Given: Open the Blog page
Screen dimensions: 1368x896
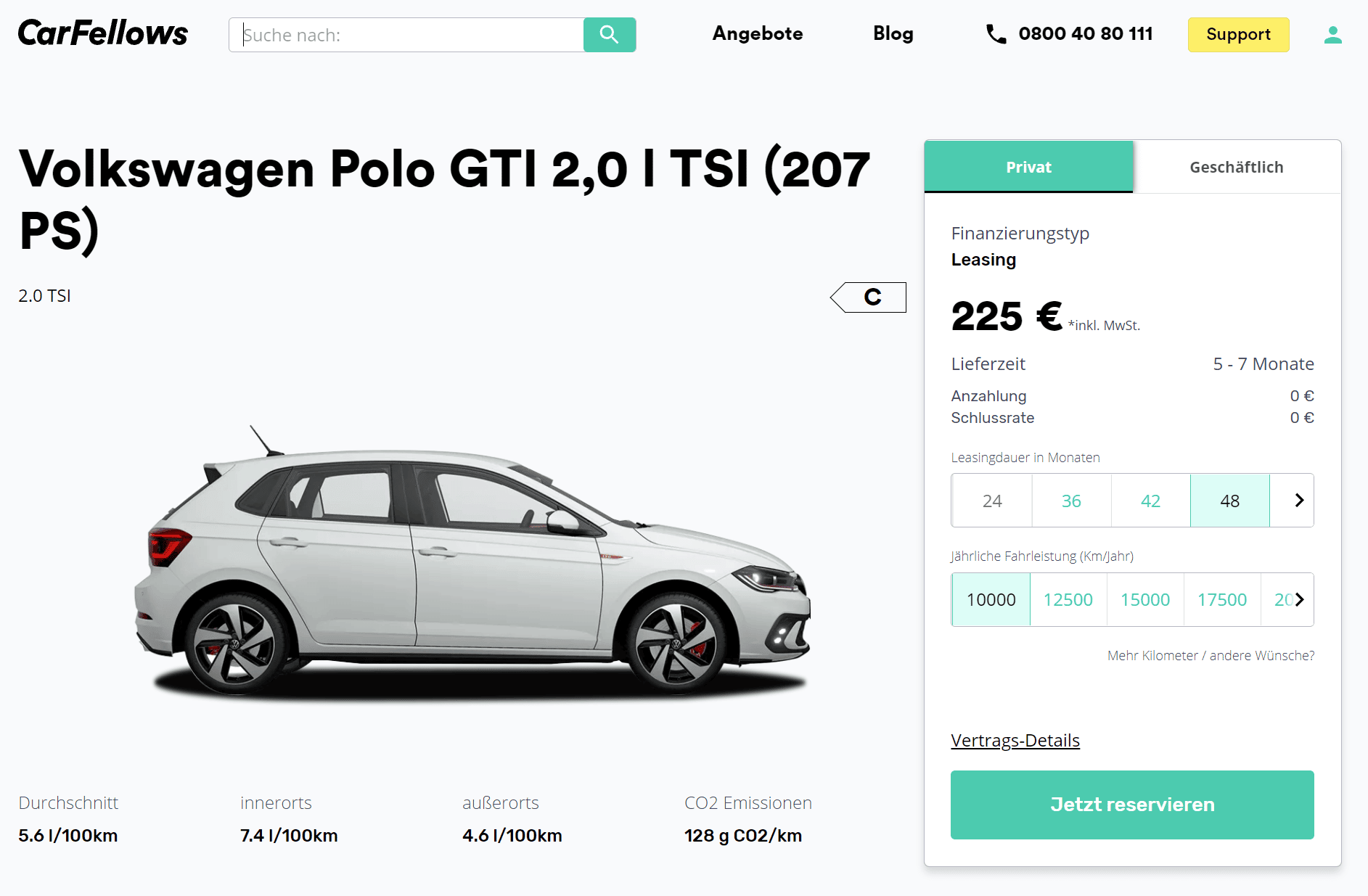Looking at the screenshot, I should [893, 33].
